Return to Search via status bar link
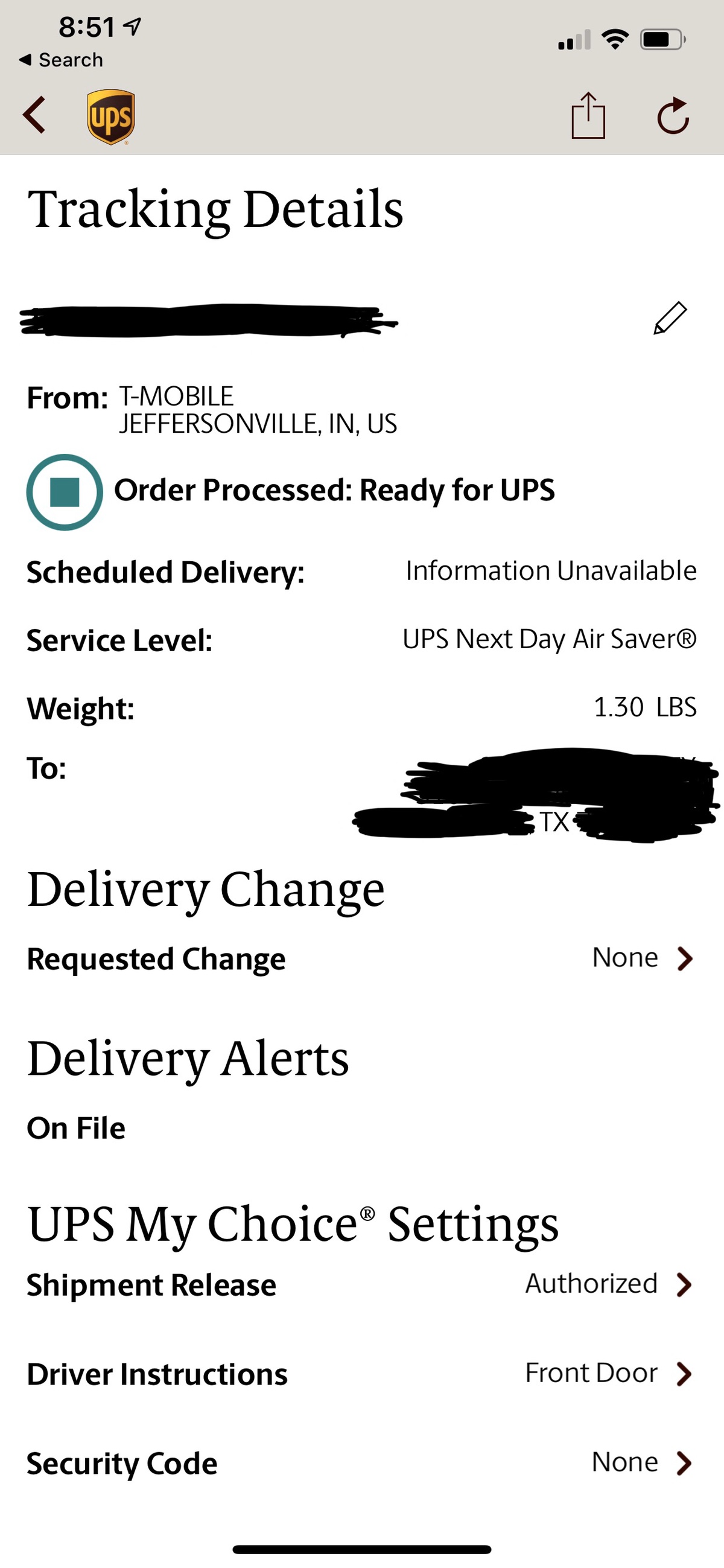 (62, 60)
